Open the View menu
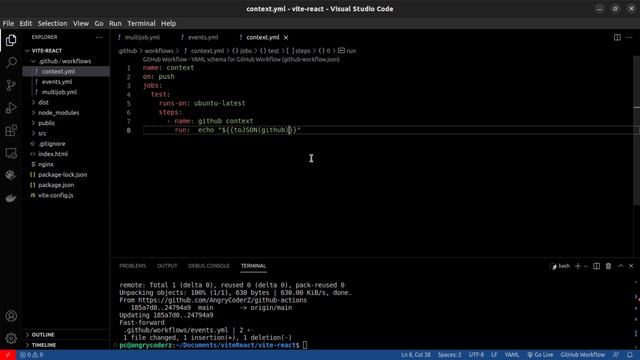Screen dimensions: 640x360 81,23
